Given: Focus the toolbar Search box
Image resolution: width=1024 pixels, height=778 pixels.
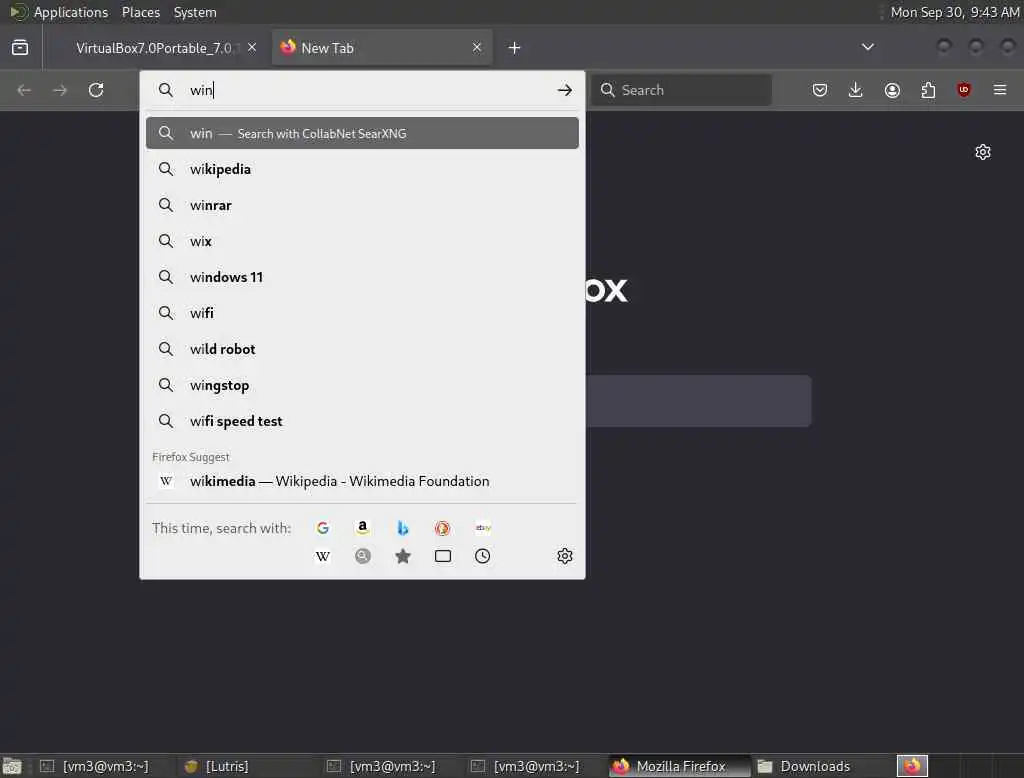Looking at the screenshot, I should [x=682, y=90].
